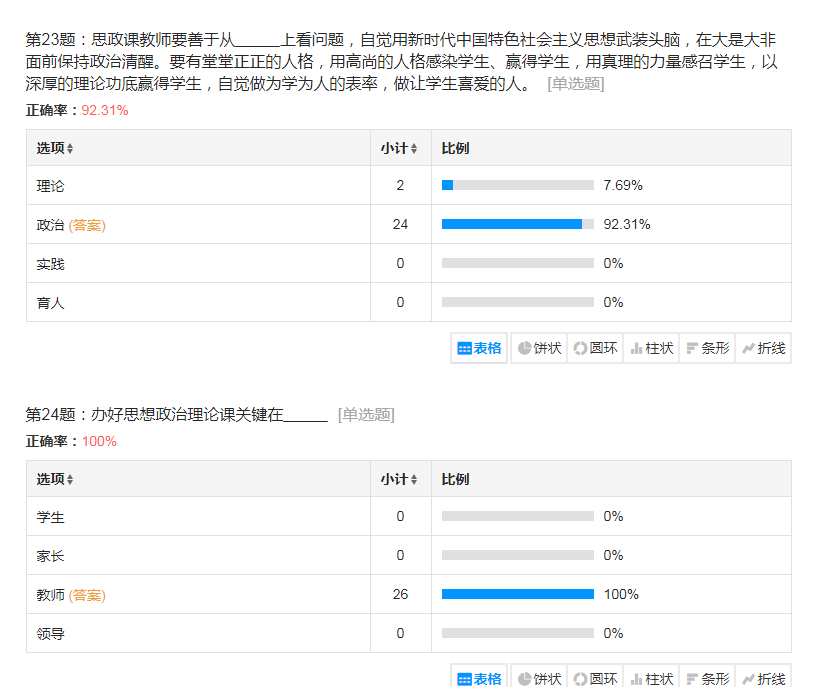Screen dimensions: 829x687
Task: Sort question 23 by 选项 column
Action: (x=55, y=148)
